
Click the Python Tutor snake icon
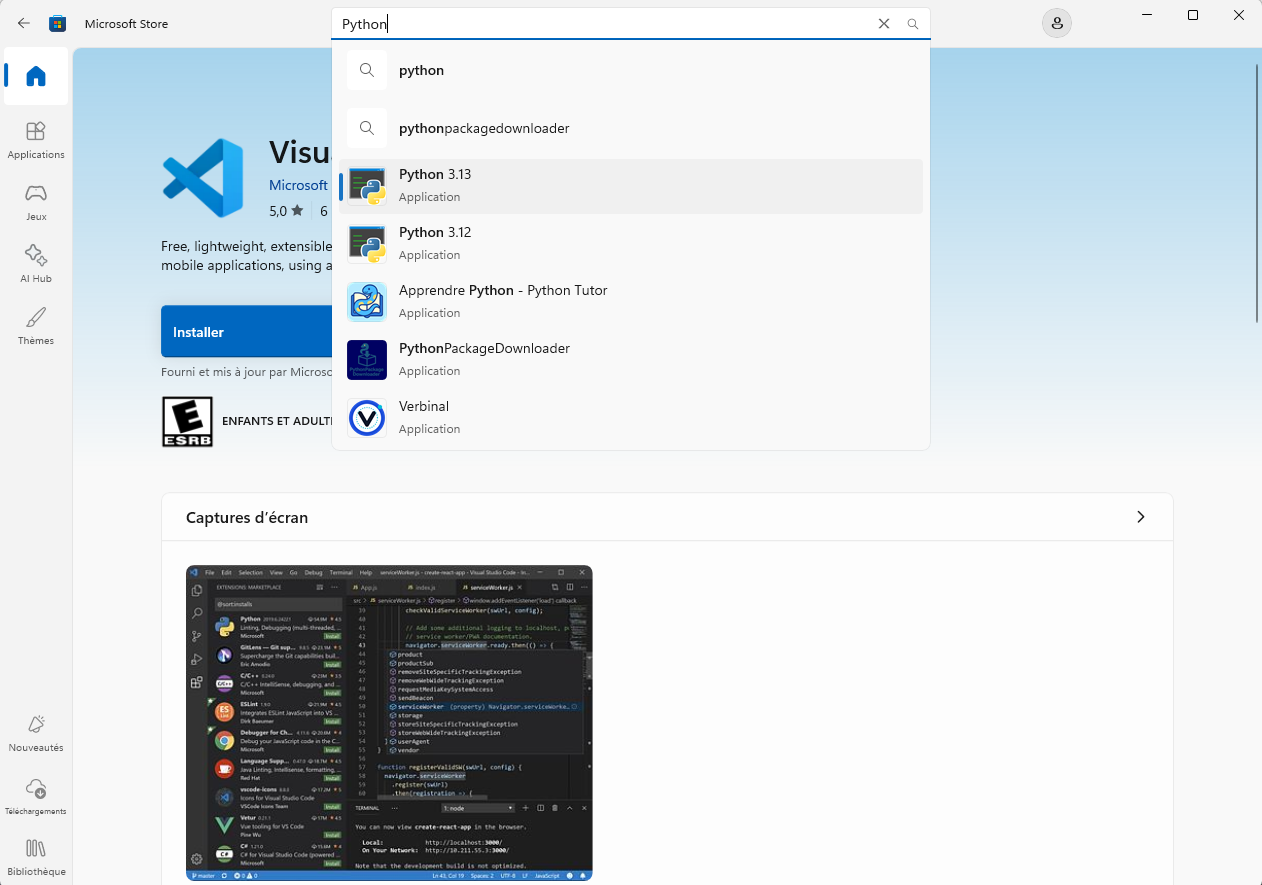pos(367,302)
